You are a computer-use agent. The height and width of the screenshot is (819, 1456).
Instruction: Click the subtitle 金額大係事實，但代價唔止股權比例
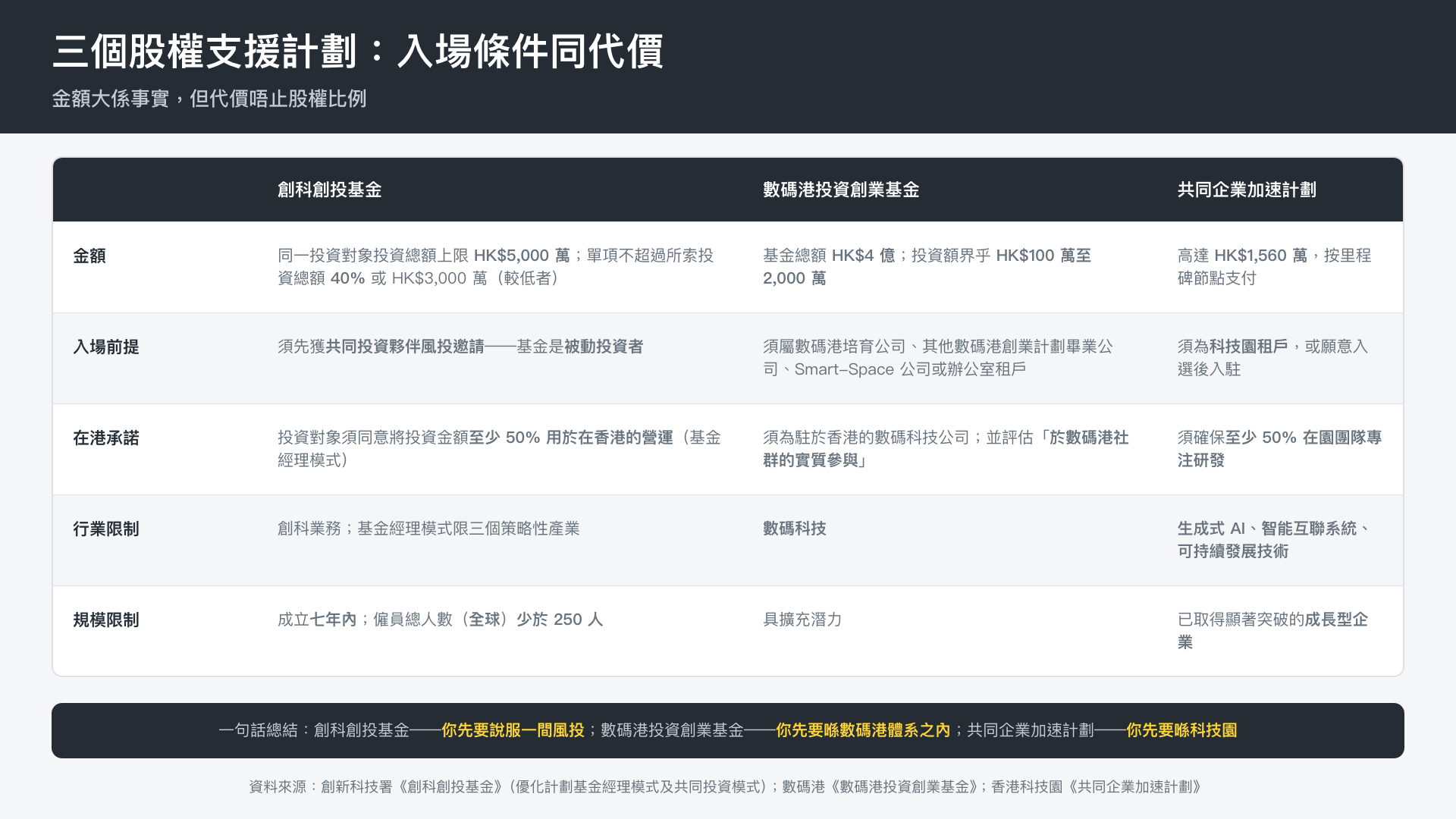pos(209,99)
